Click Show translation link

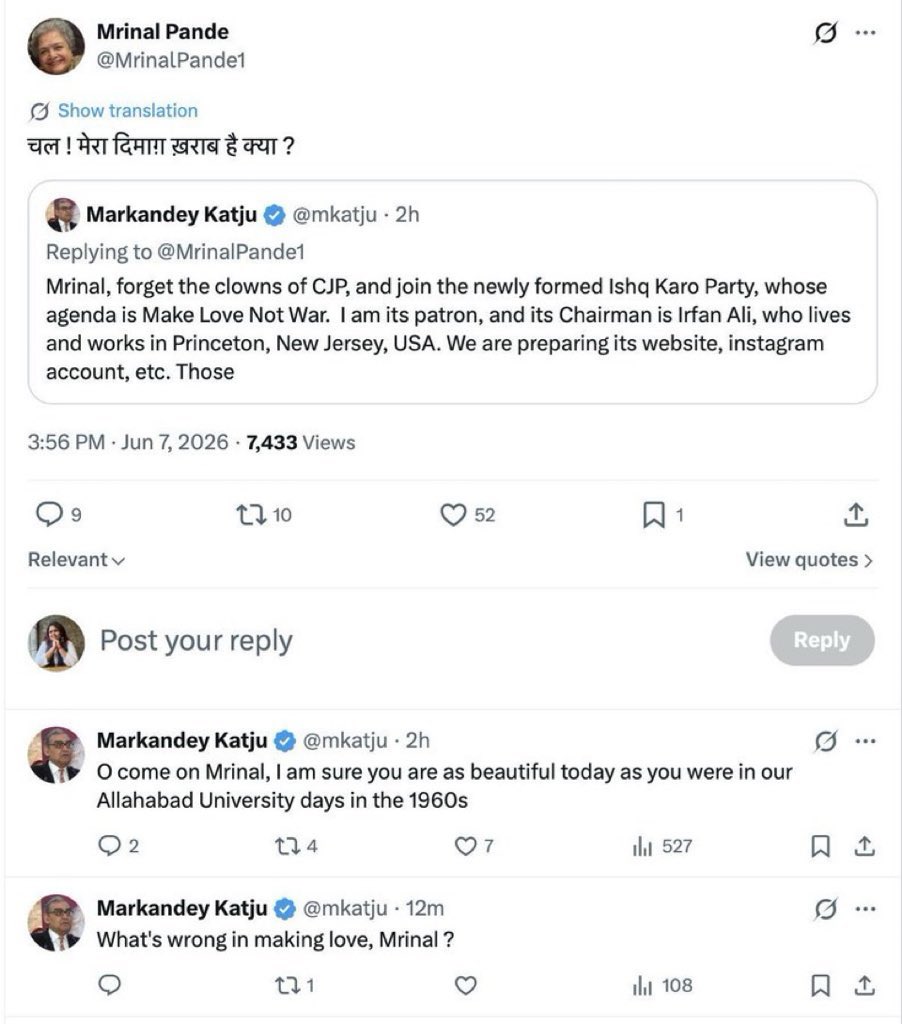(127, 110)
